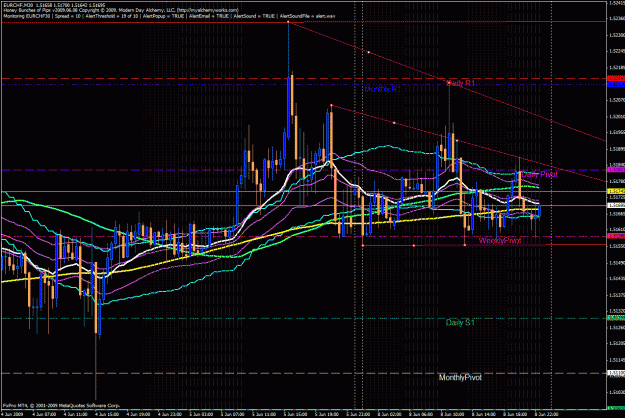
Task: Click the 'AlertSound = TRUE' status text
Action: click(254, 16)
